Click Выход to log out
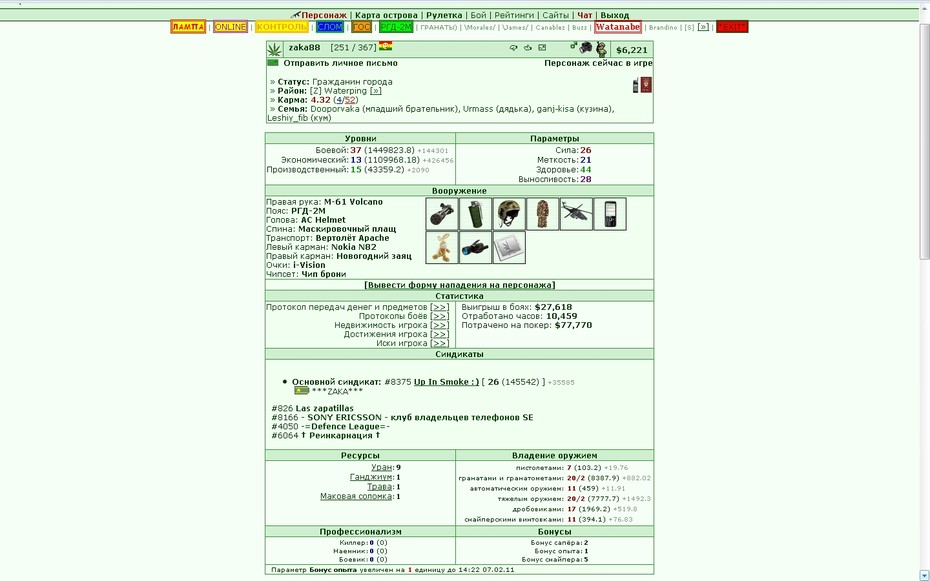The height and width of the screenshot is (581, 930). [614, 15]
